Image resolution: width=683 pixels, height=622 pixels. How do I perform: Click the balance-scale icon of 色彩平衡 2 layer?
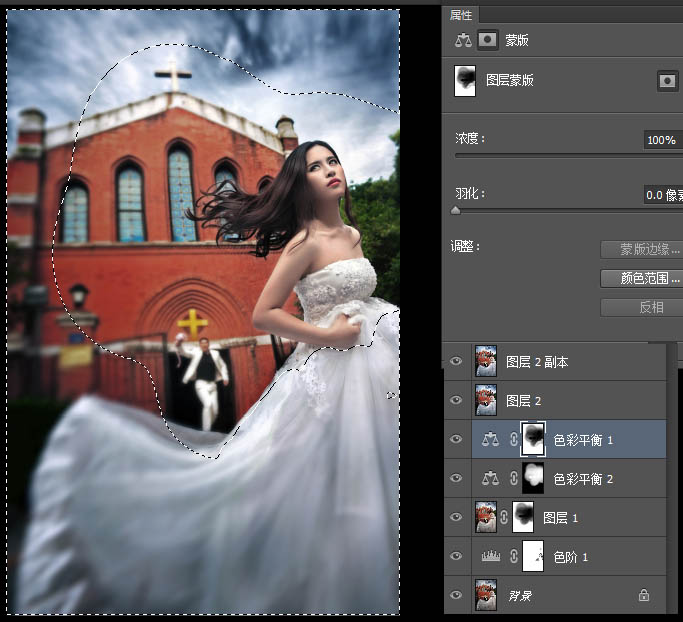(491, 479)
